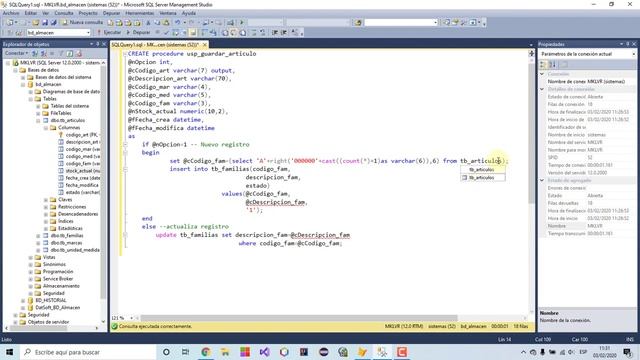Click the Paste icon in toolbar
Screen dimensions: 640x360
click(x=166, y=22)
